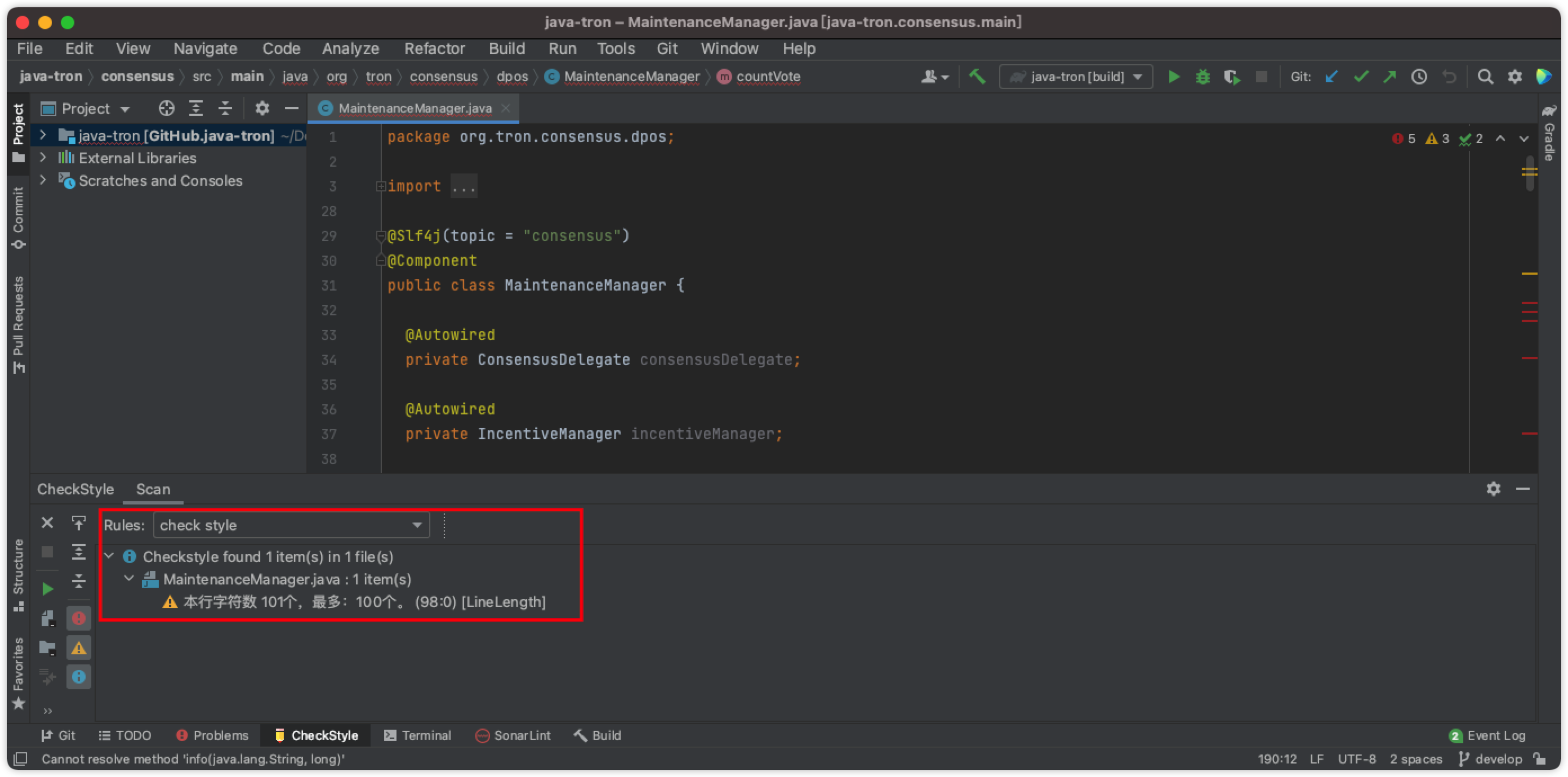The width and height of the screenshot is (1568, 777).
Task: Check current module with CheckStyle icon
Action: pos(47,619)
